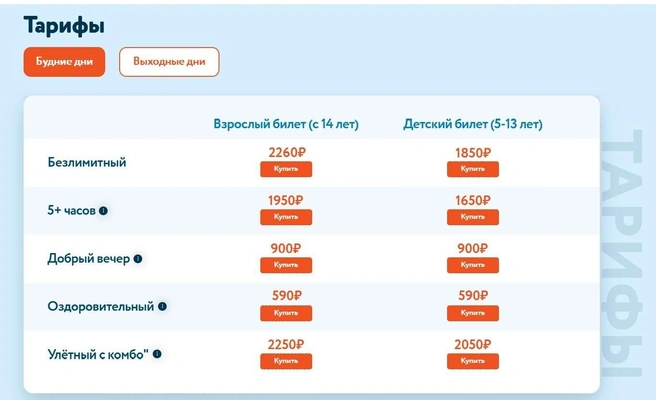Buy adult 5+ часов ticket 1950₽
The width and height of the screenshot is (656, 400).
coord(286,217)
